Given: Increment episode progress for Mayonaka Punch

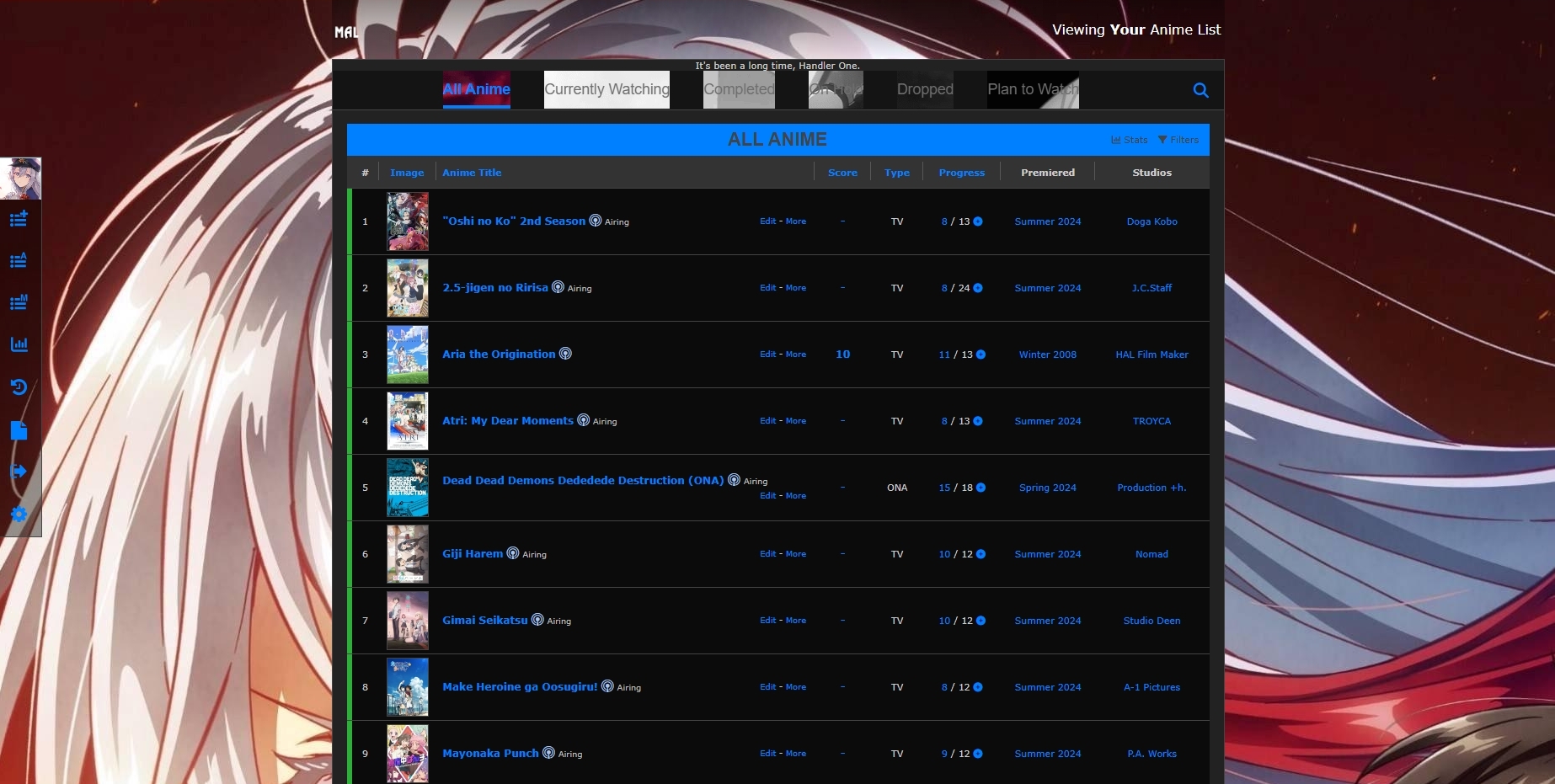Looking at the screenshot, I should point(978,754).
